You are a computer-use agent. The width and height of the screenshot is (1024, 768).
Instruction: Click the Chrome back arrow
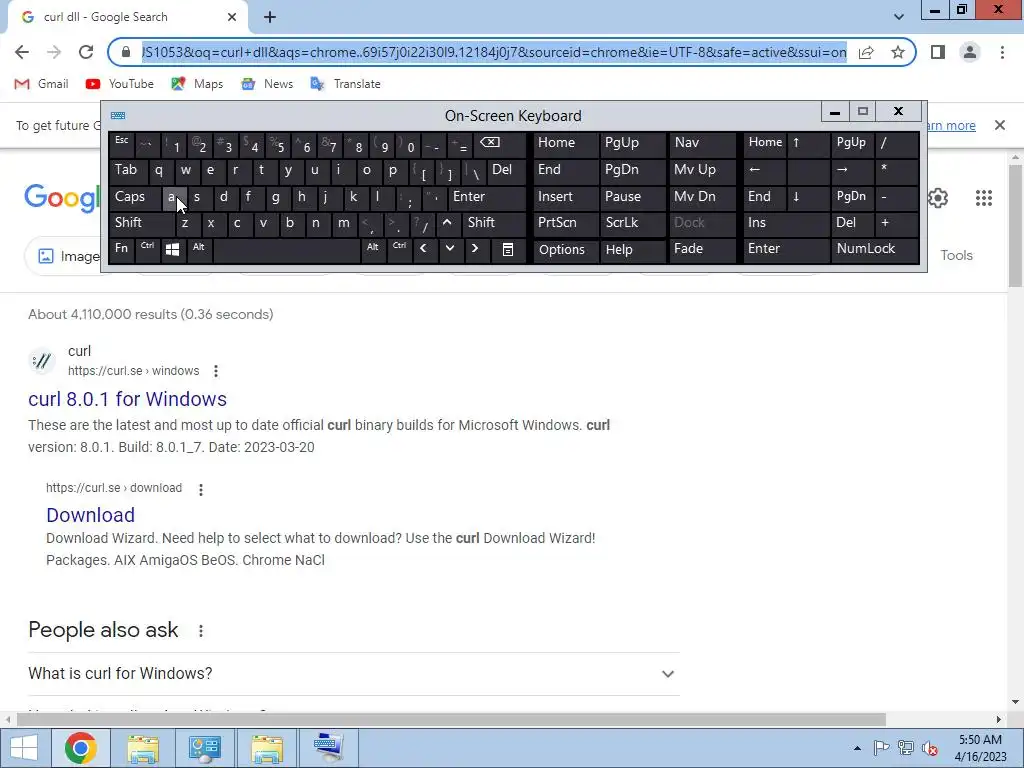[x=22, y=52]
